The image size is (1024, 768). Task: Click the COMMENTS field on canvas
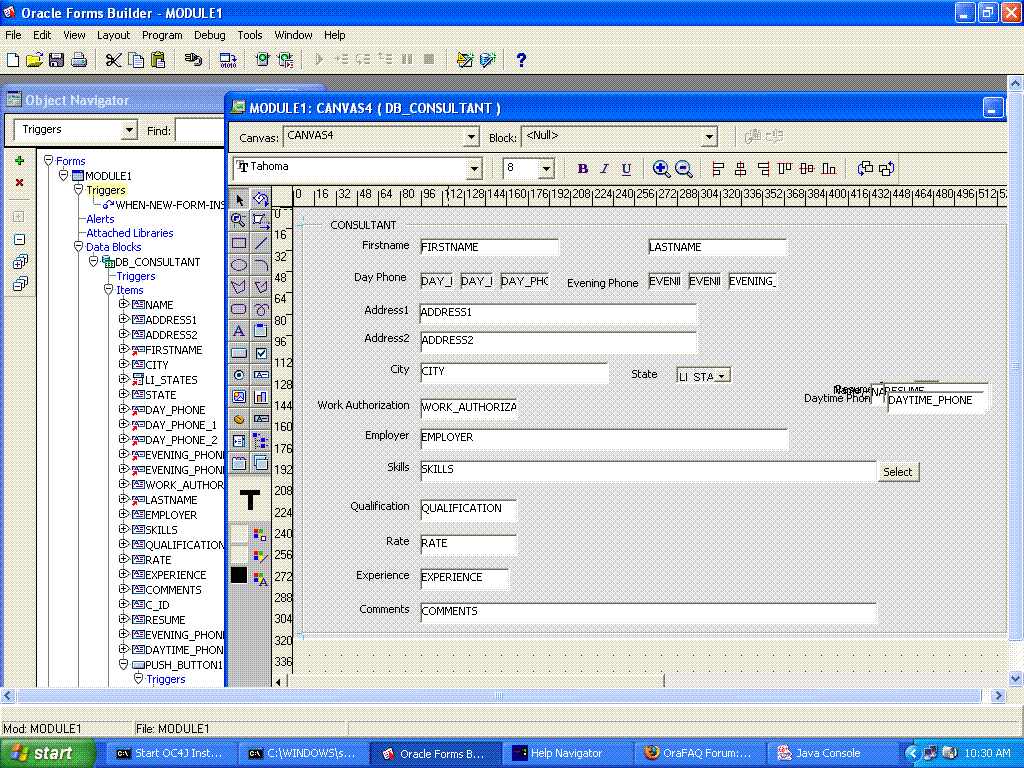tap(648, 612)
